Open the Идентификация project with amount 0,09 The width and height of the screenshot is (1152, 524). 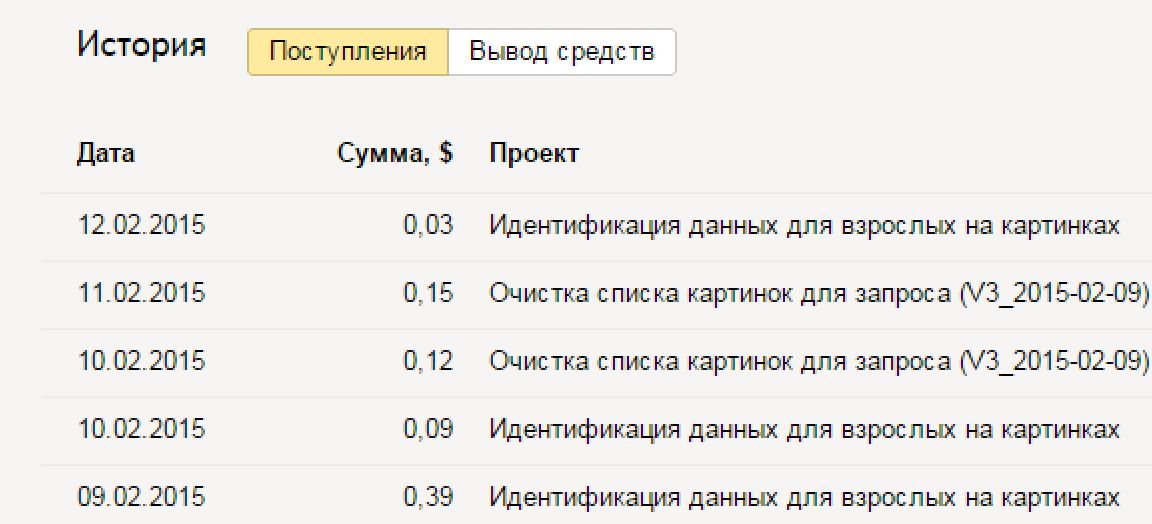click(x=804, y=429)
